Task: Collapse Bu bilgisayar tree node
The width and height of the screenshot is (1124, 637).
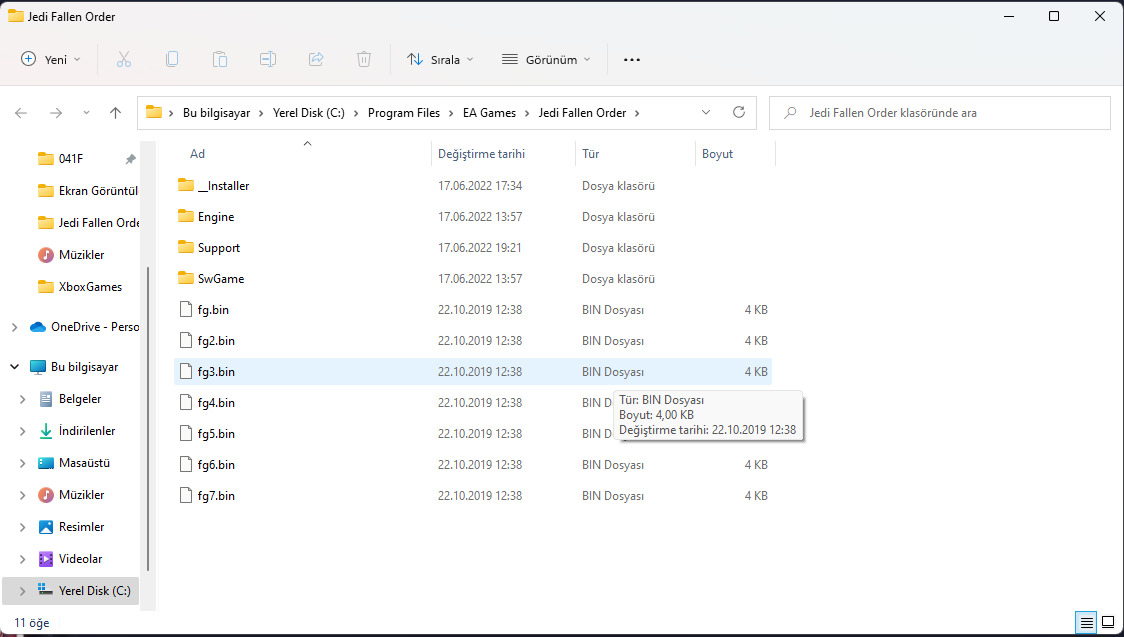Action: tap(14, 366)
